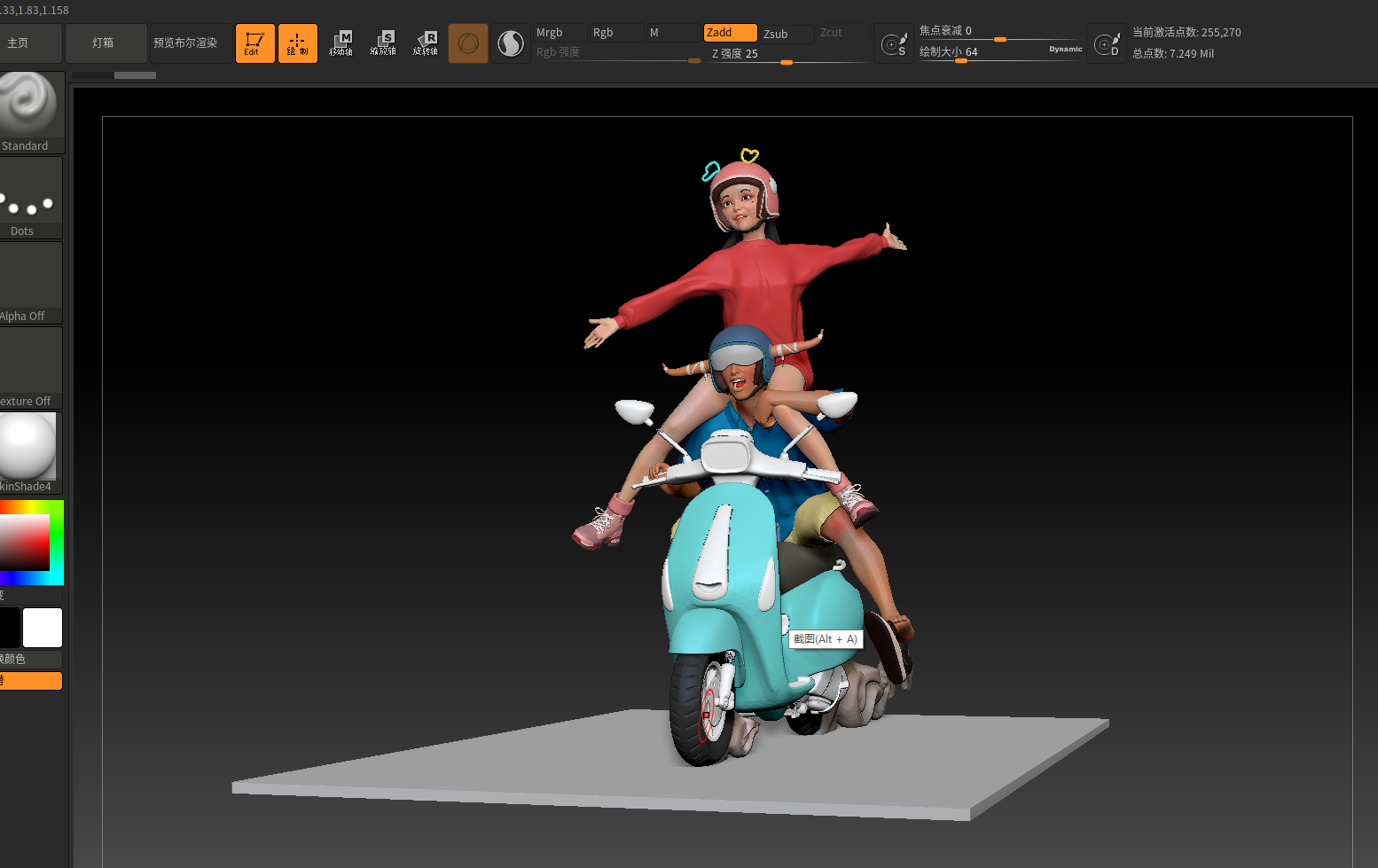
Task: Click the sculptris-style swirl sphere icon
Action: point(511,43)
